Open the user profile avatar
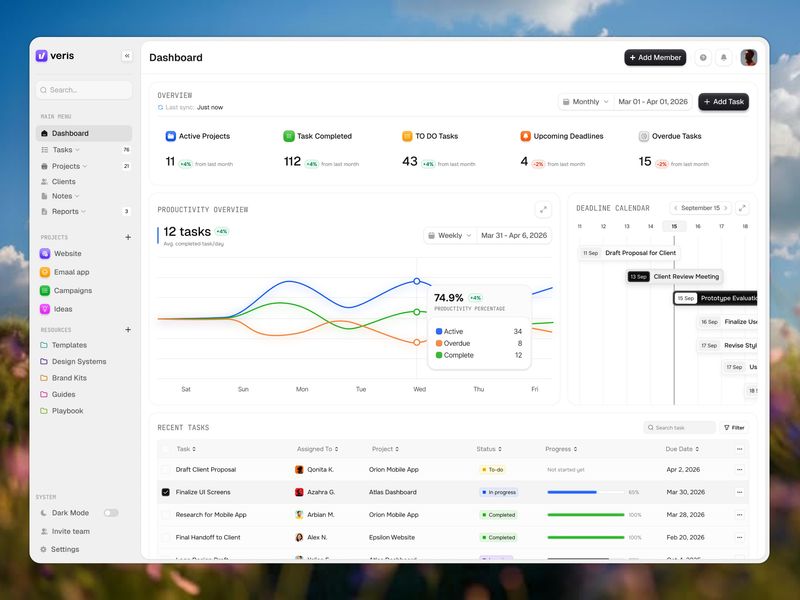Screen dimensions: 800x600 click(x=748, y=58)
